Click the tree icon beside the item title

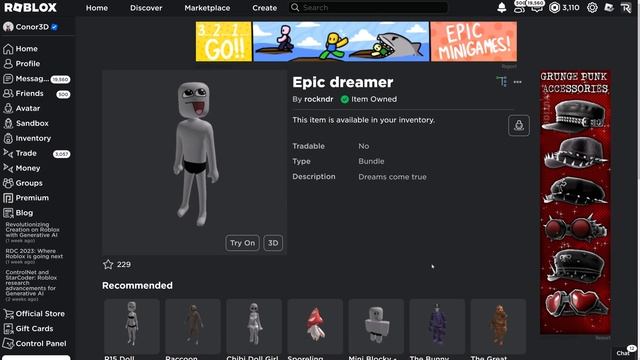click(x=502, y=82)
